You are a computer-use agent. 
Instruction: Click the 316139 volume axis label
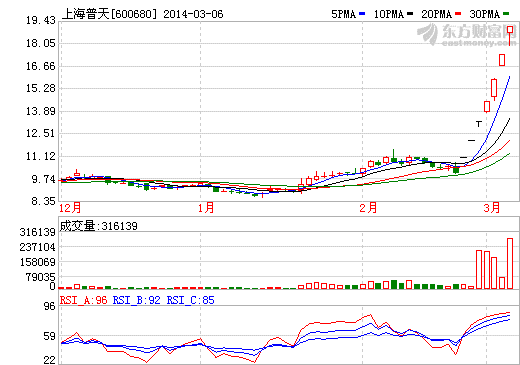click(x=37, y=232)
